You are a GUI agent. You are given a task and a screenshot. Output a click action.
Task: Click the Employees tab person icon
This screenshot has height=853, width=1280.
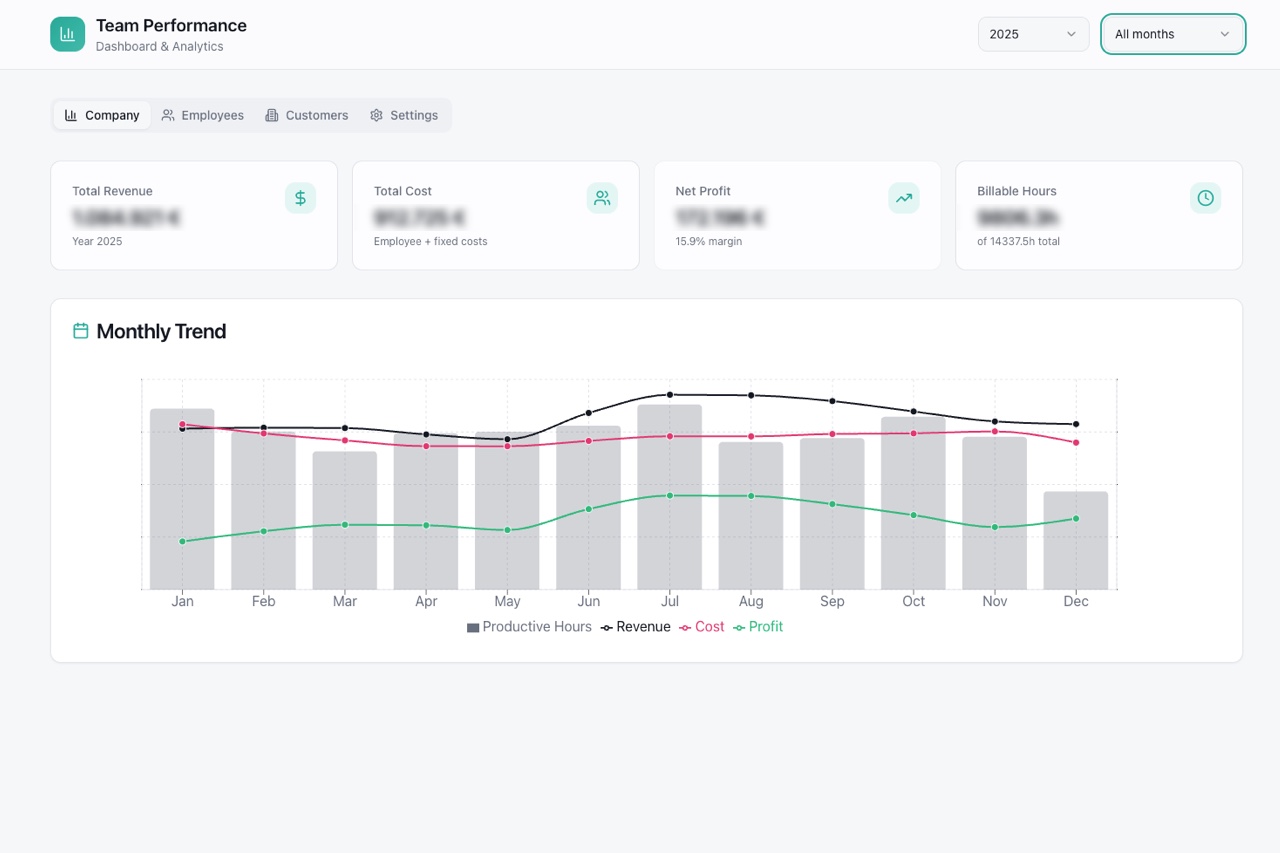click(169, 115)
